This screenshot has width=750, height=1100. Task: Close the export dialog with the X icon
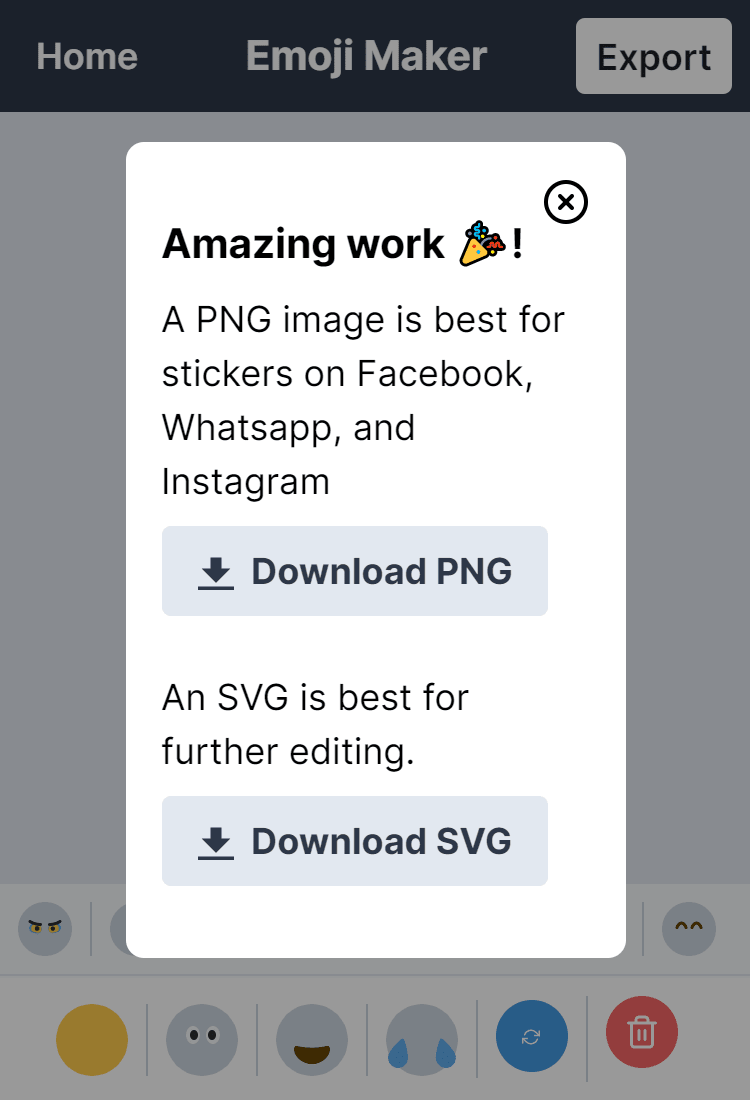(565, 202)
